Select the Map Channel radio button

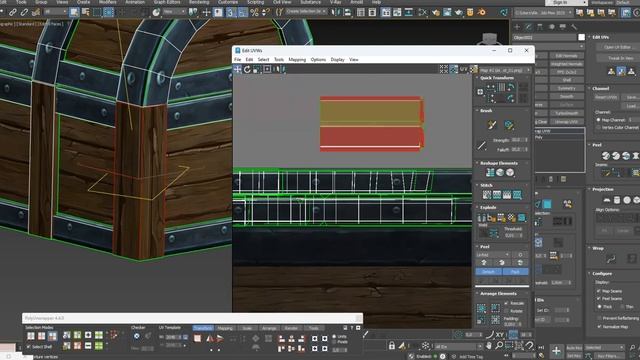click(598, 120)
